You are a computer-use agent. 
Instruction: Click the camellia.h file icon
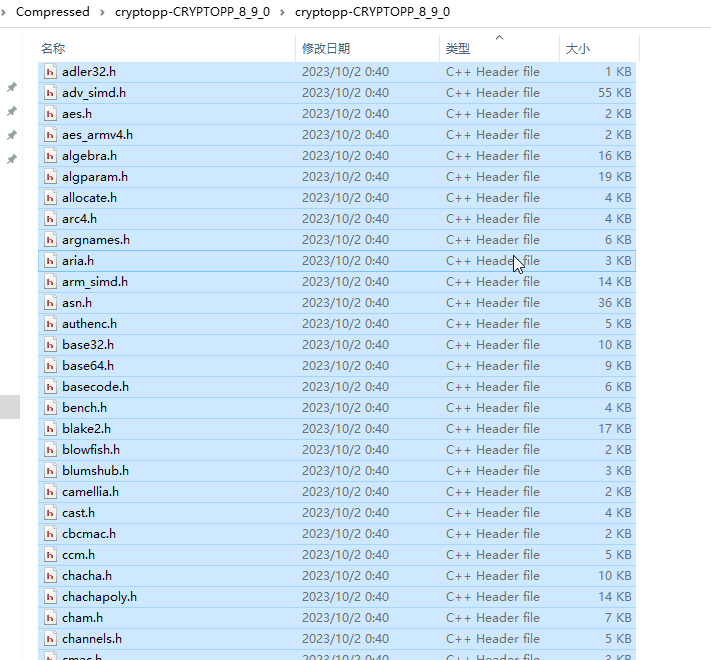tap(50, 492)
